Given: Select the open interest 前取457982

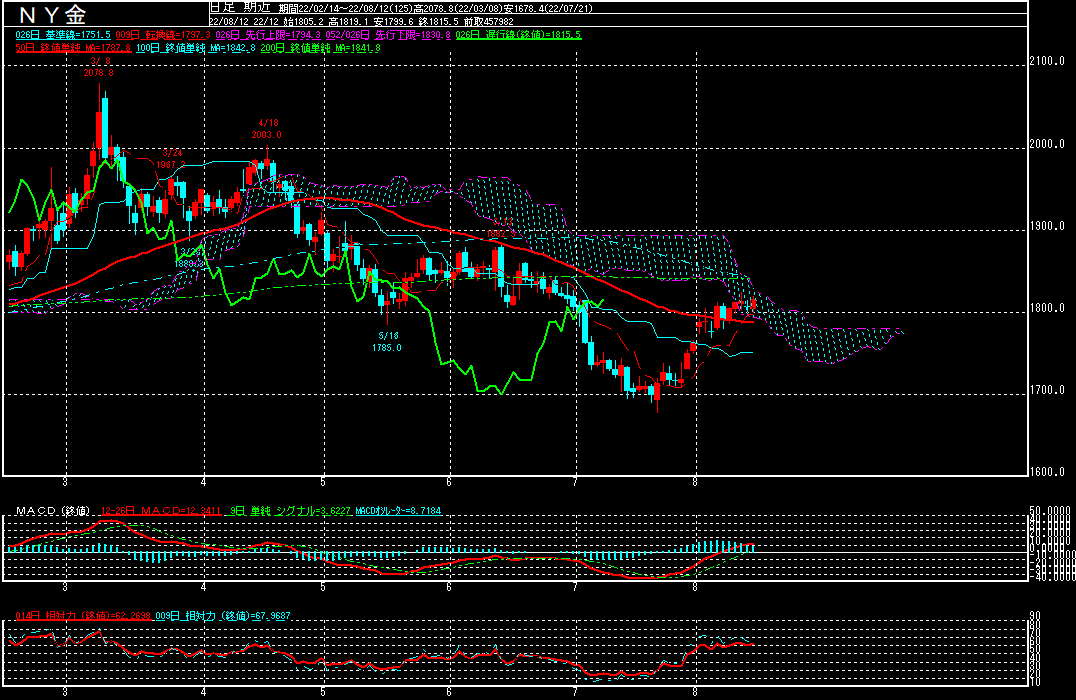Looking at the screenshot, I should click(489, 22).
